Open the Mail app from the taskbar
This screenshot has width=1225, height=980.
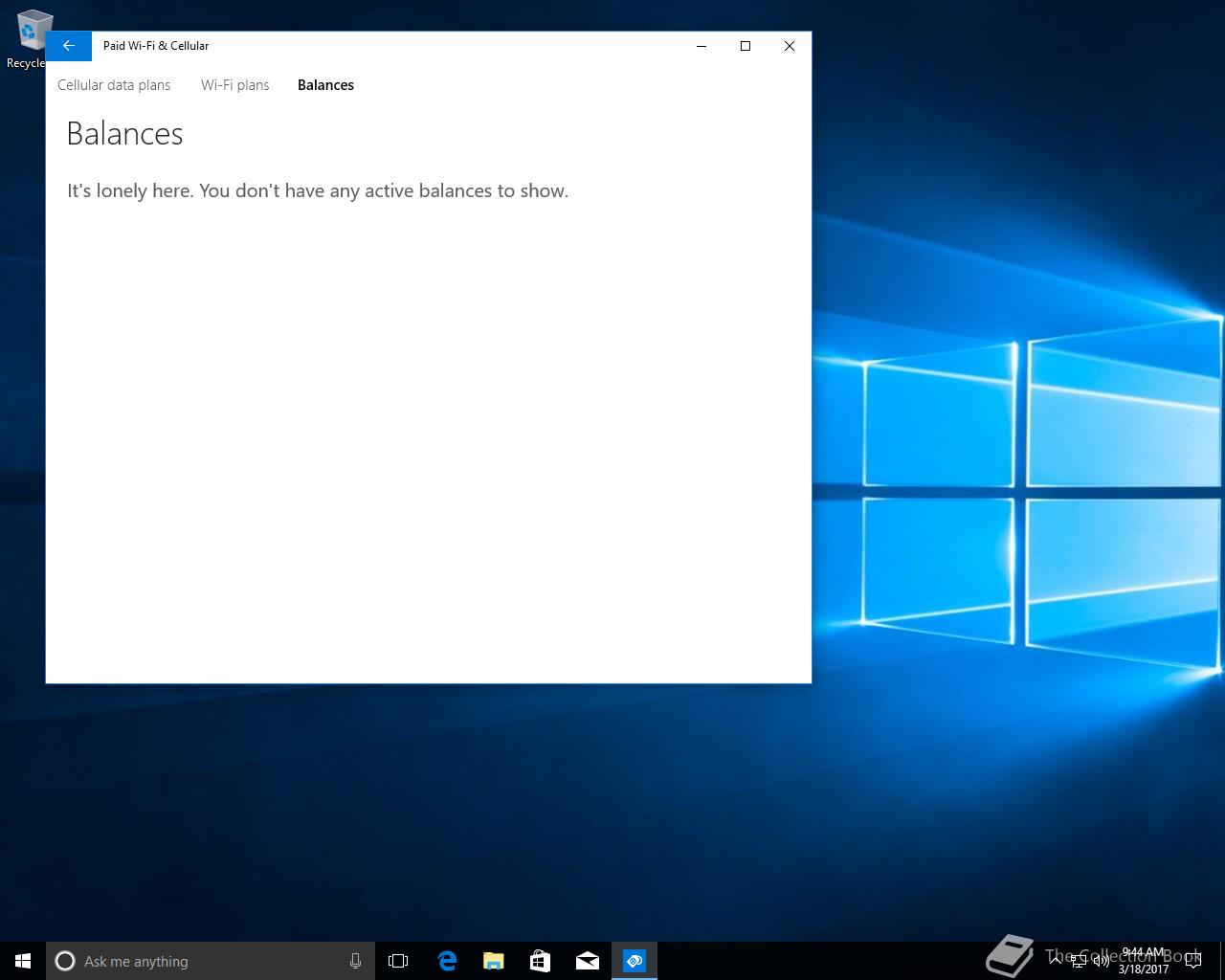click(587, 961)
